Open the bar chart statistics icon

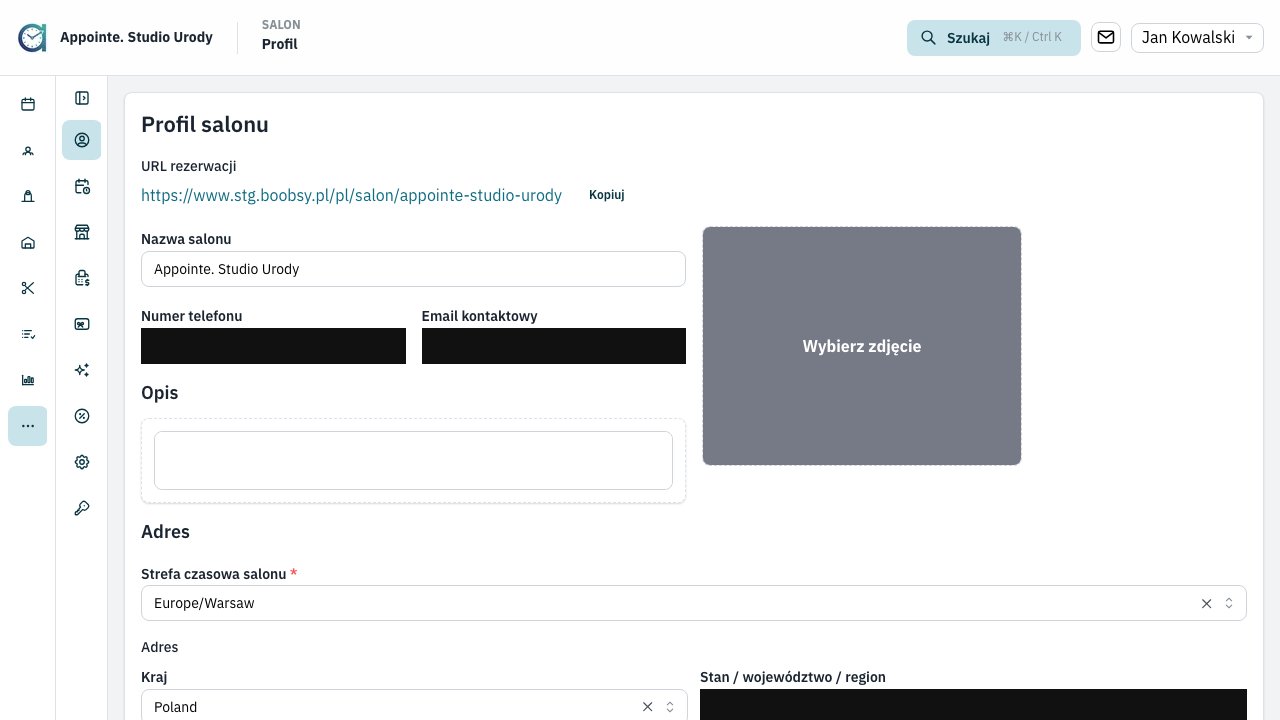(28, 380)
